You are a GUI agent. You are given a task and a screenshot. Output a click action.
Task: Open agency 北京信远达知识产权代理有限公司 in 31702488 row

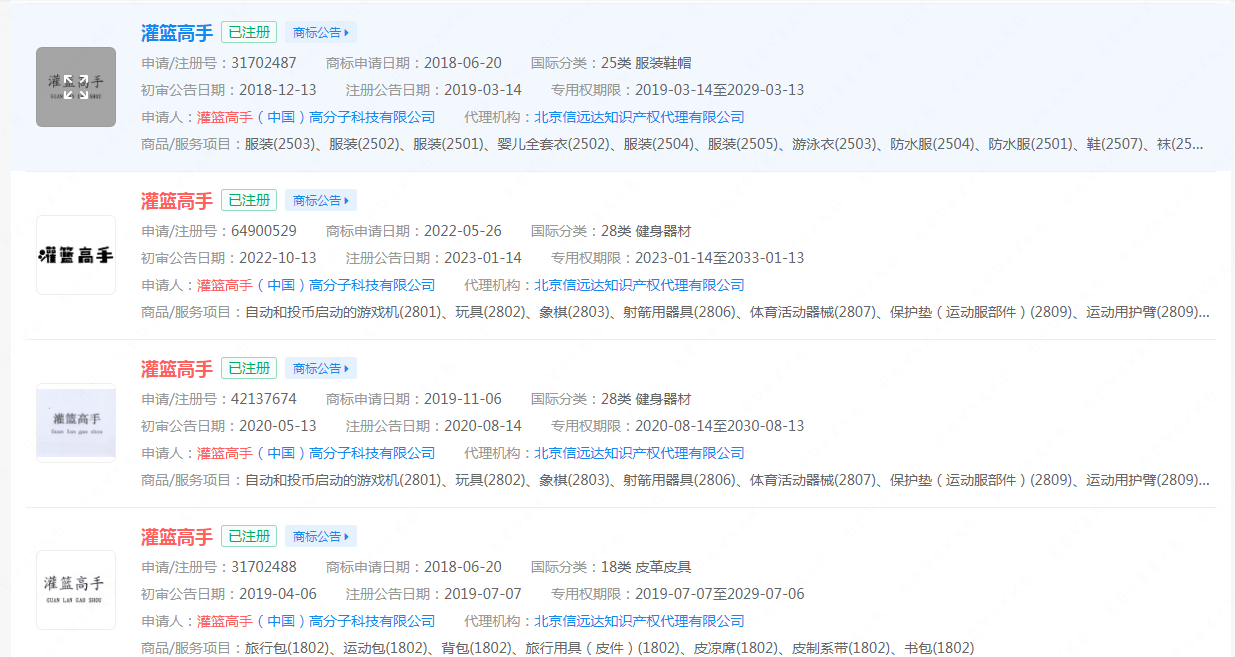640,621
